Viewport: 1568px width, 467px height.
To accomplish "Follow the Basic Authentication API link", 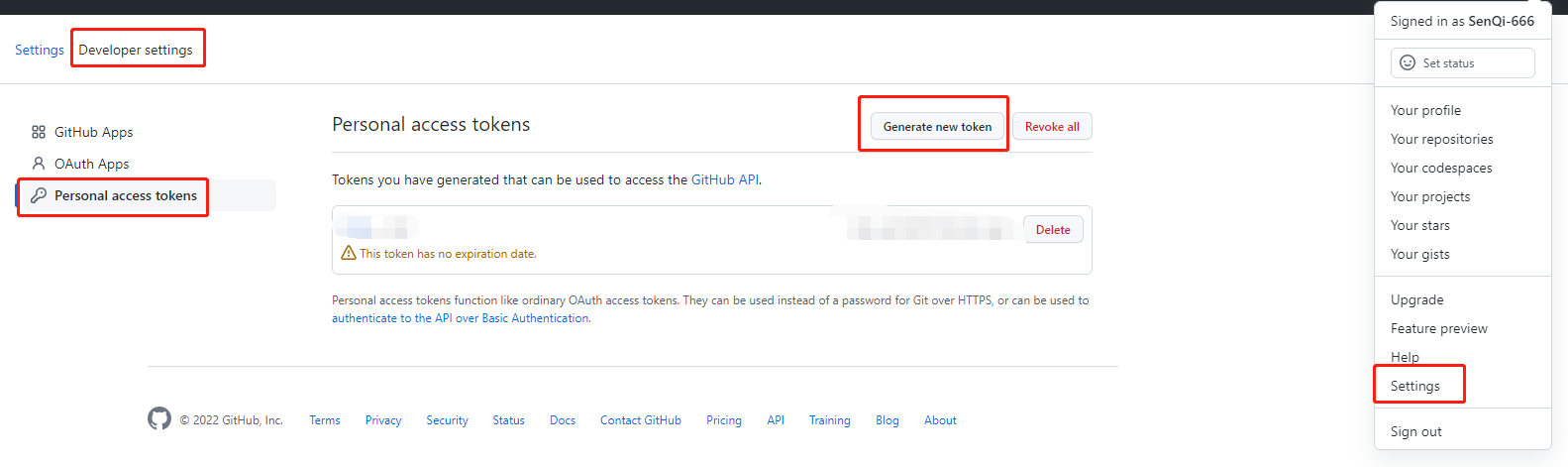I will [461, 318].
